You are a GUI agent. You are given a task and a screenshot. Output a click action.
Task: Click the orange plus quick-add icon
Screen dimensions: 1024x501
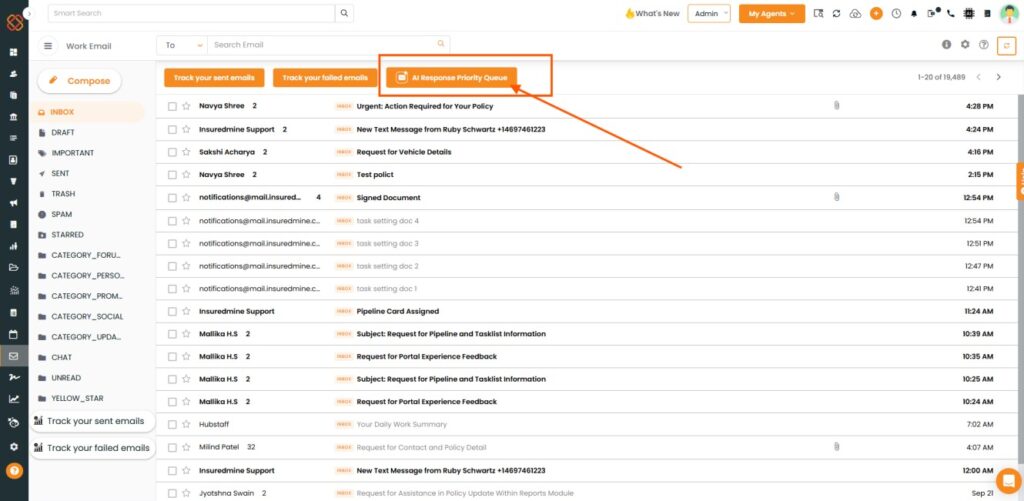876,13
